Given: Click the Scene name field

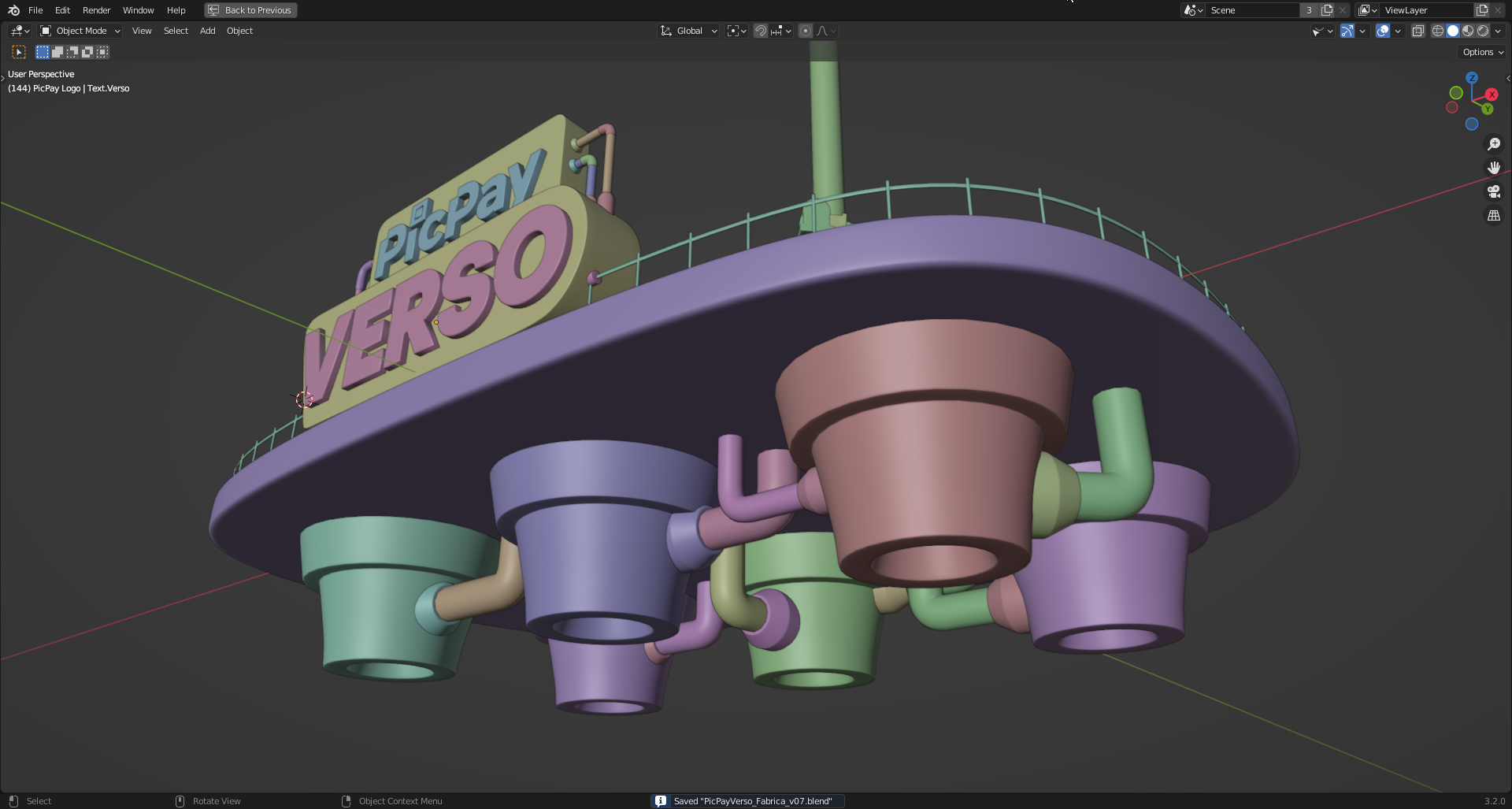Looking at the screenshot, I should (x=1252, y=10).
